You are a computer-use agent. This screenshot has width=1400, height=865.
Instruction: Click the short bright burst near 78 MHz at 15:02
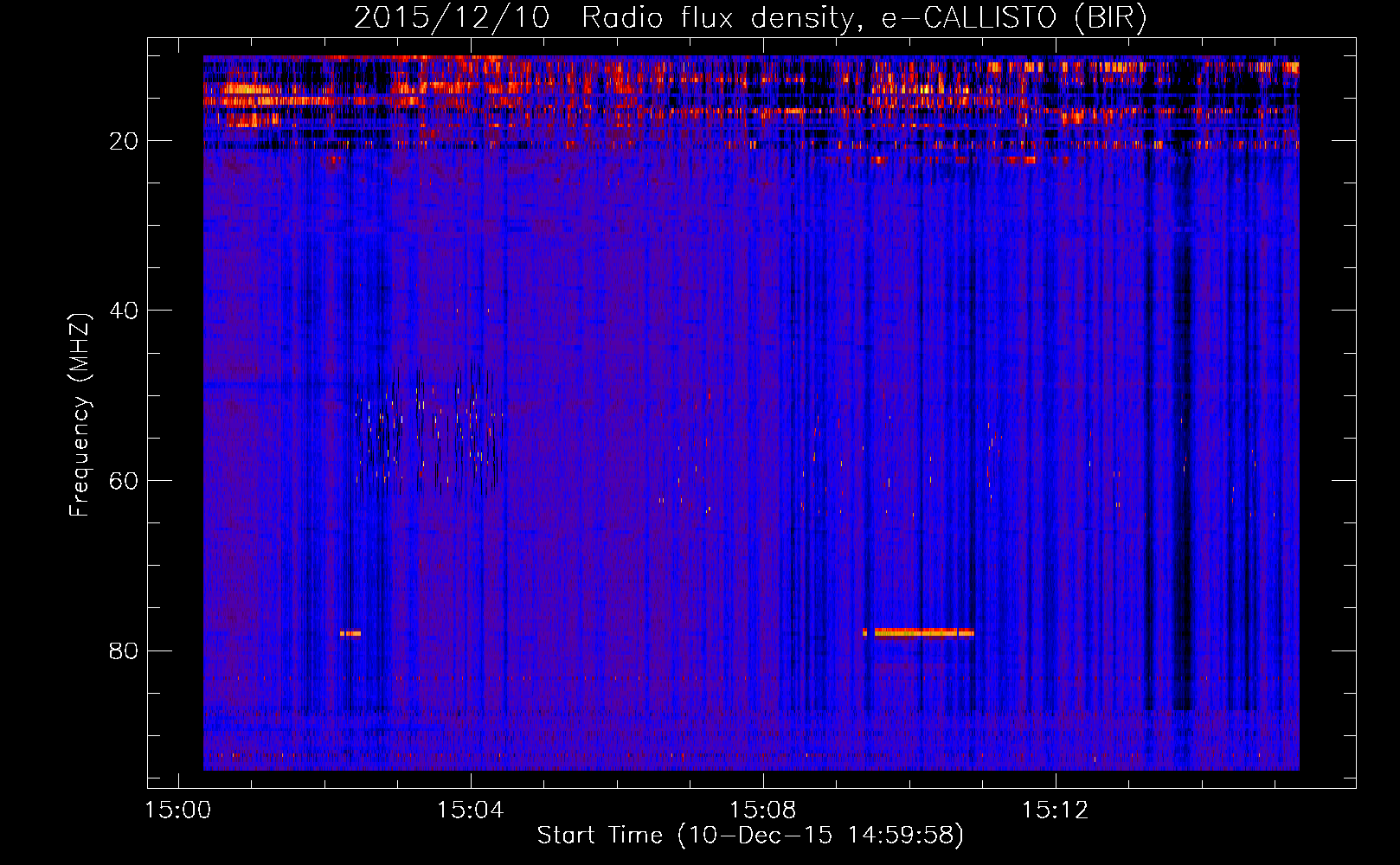coord(350,633)
